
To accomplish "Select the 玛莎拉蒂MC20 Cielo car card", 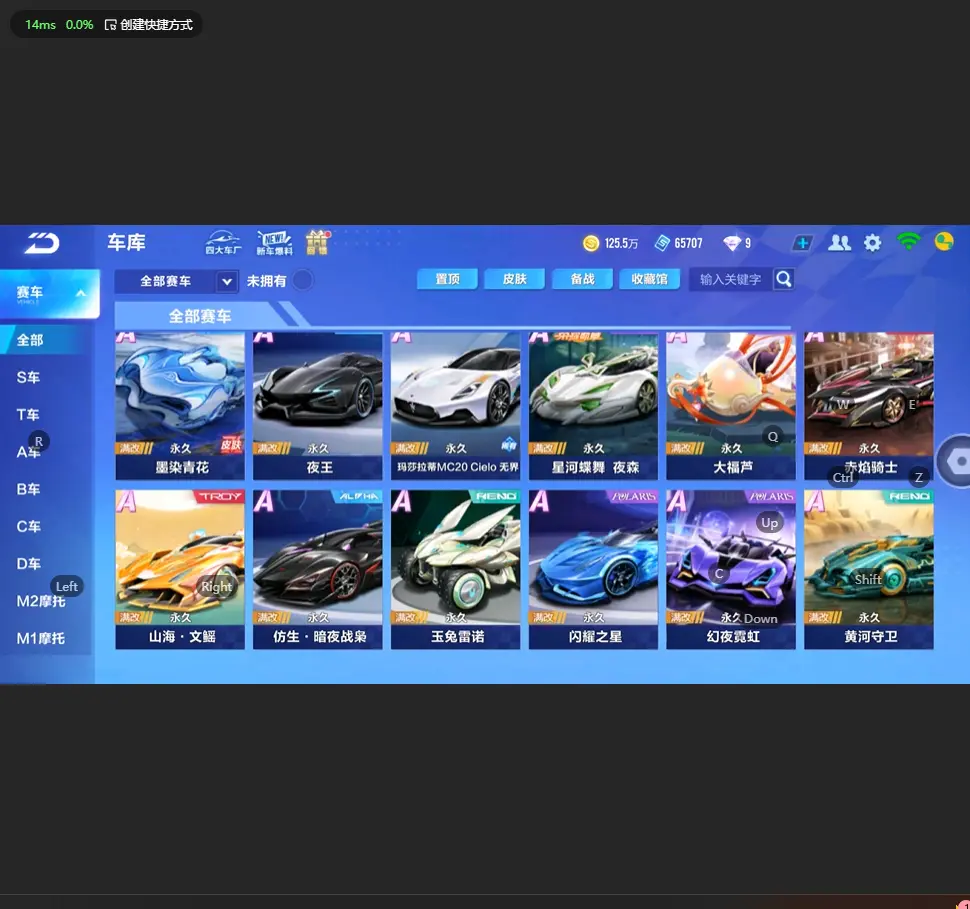I will click(456, 406).
